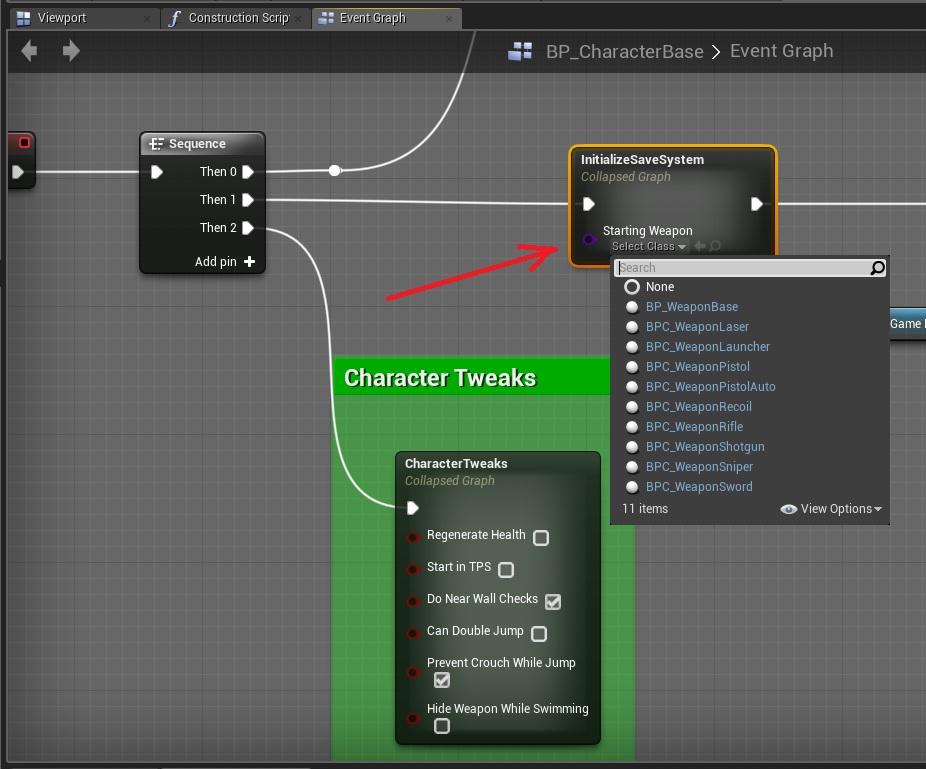
Task: Click BP_CharacterBase in the breadcrumb
Action: coord(624,52)
